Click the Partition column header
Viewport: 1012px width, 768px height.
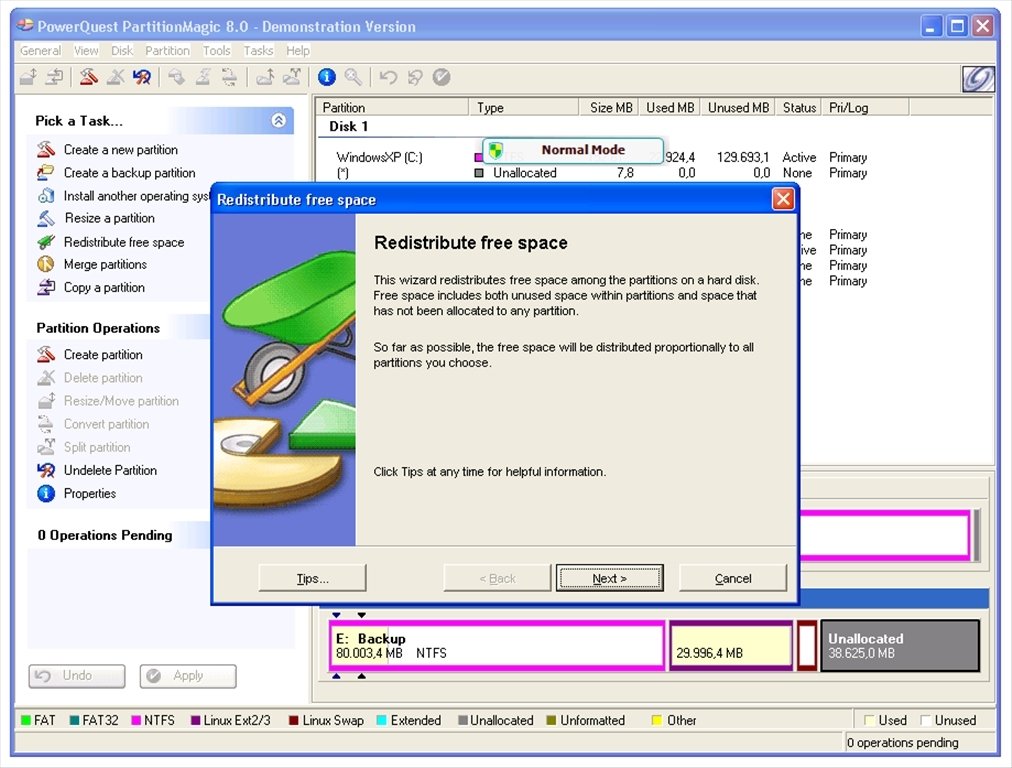pyautogui.click(x=392, y=107)
